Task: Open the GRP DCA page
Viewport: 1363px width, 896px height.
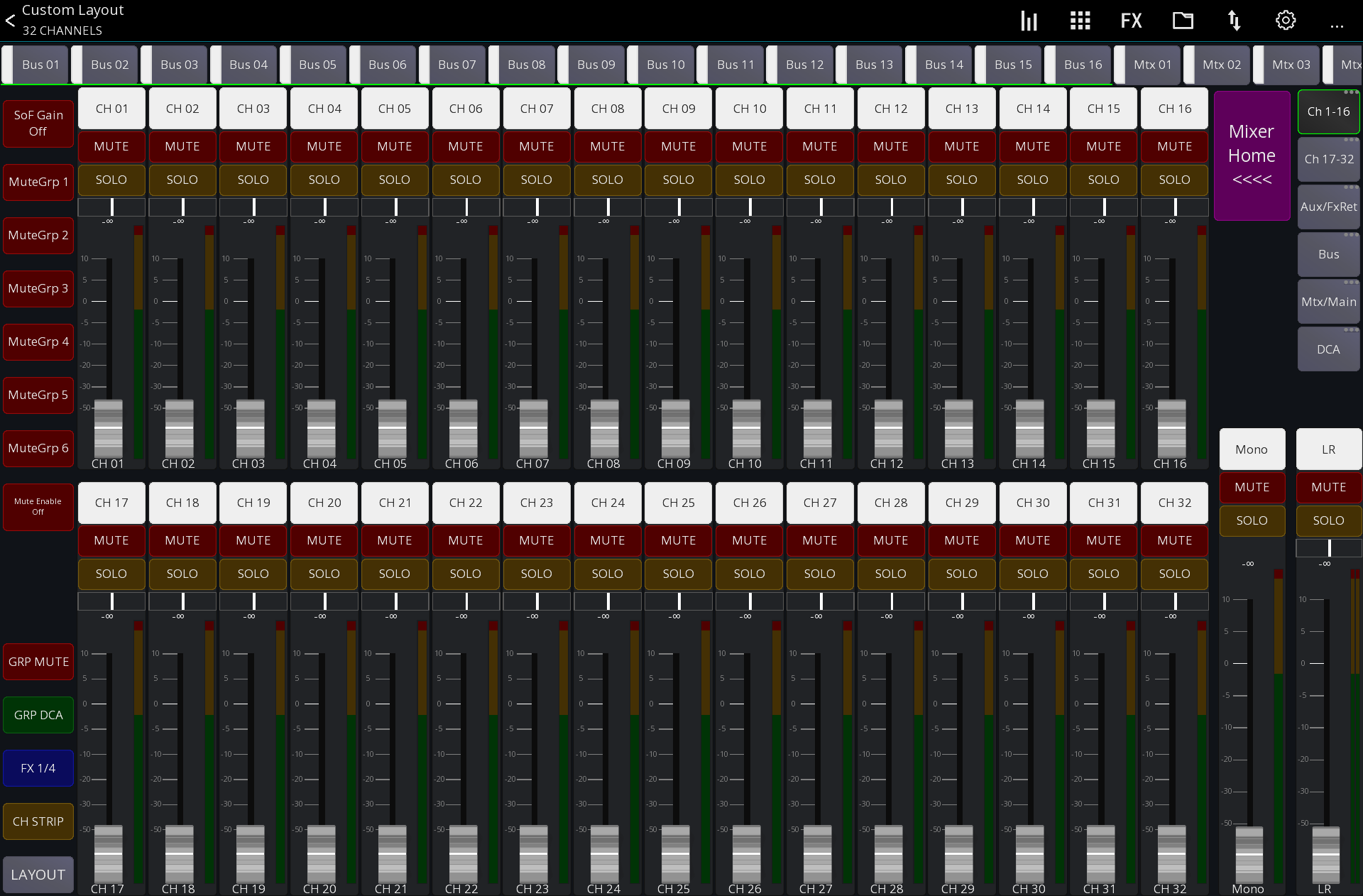Action: (38, 716)
